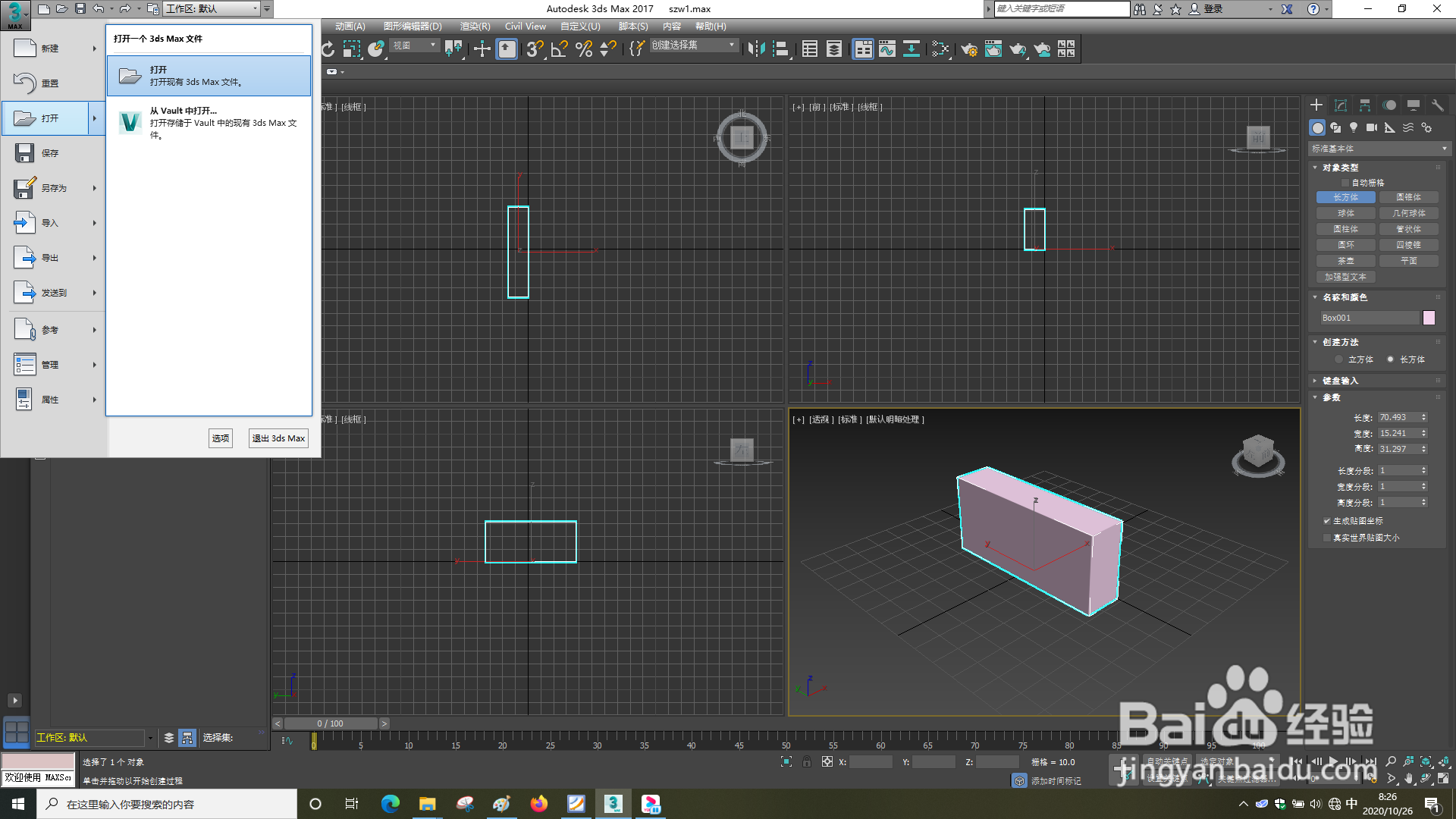Open the Render Setup teapot icon

[x=969, y=49]
